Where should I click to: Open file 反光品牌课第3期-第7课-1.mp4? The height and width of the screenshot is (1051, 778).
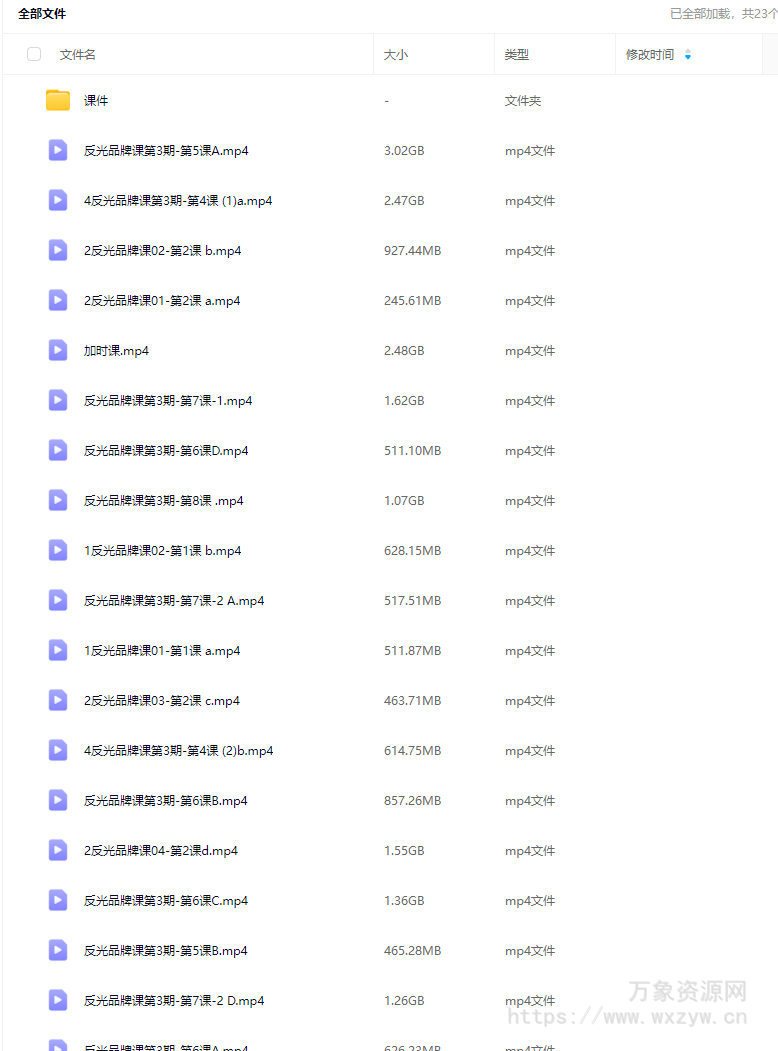tap(168, 401)
